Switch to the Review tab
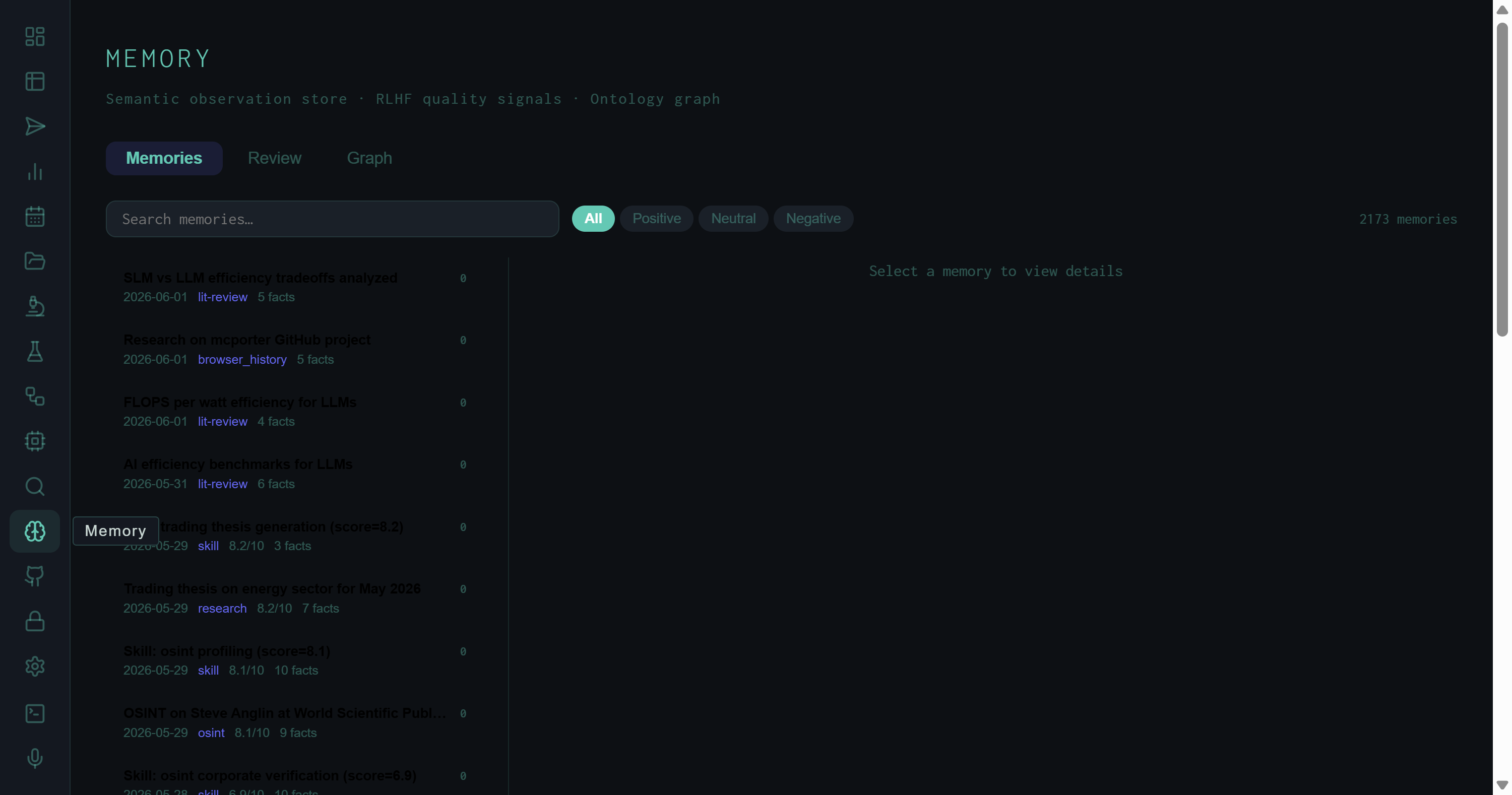The height and width of the screenshot is (795, 1512). [x=274, y=158]
